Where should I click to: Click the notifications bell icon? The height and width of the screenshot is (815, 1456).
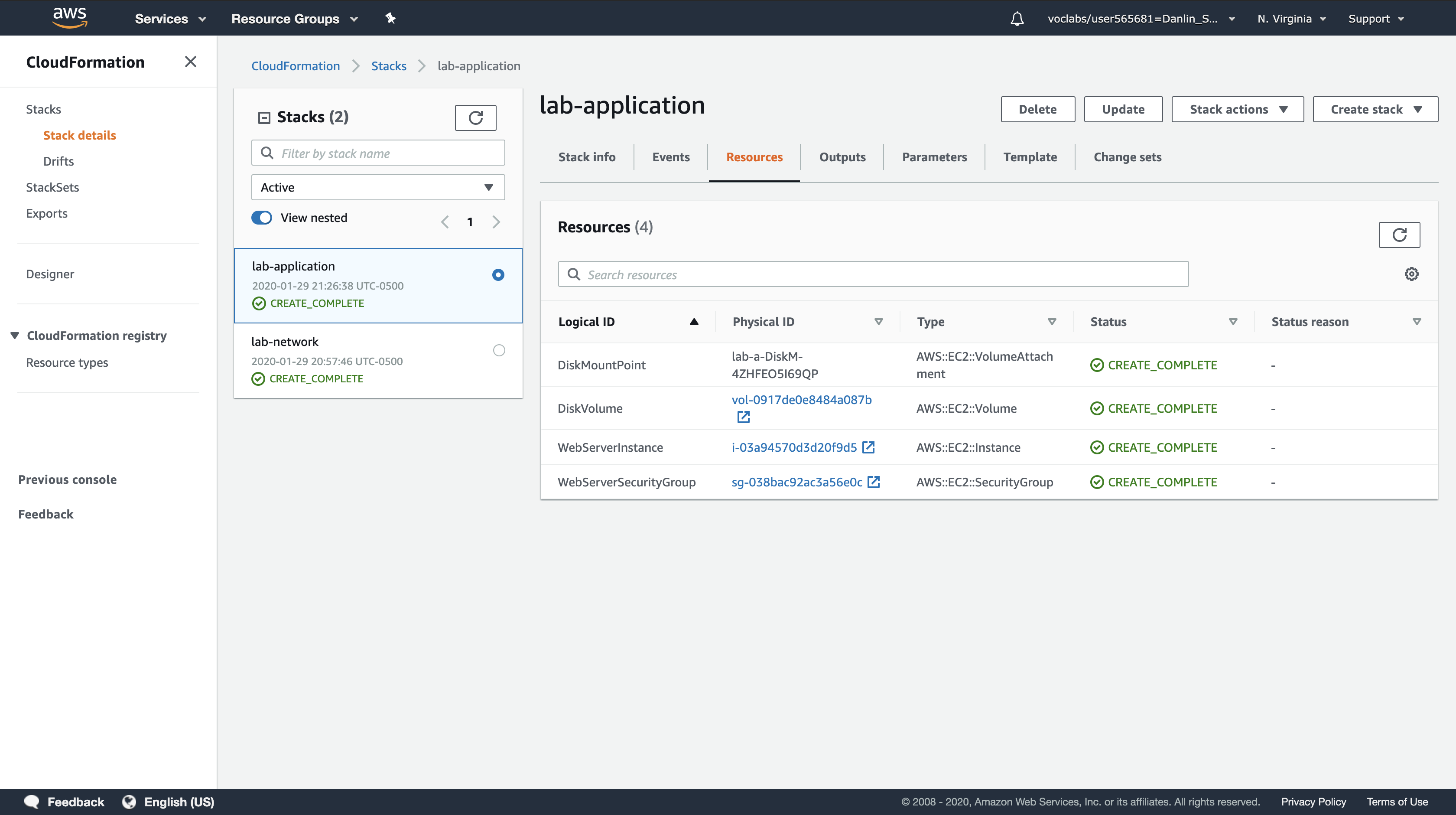1017,19
